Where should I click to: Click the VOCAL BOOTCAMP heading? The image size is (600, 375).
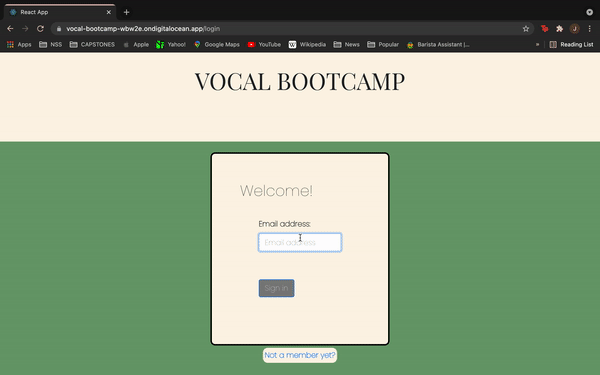click(300, 82)
